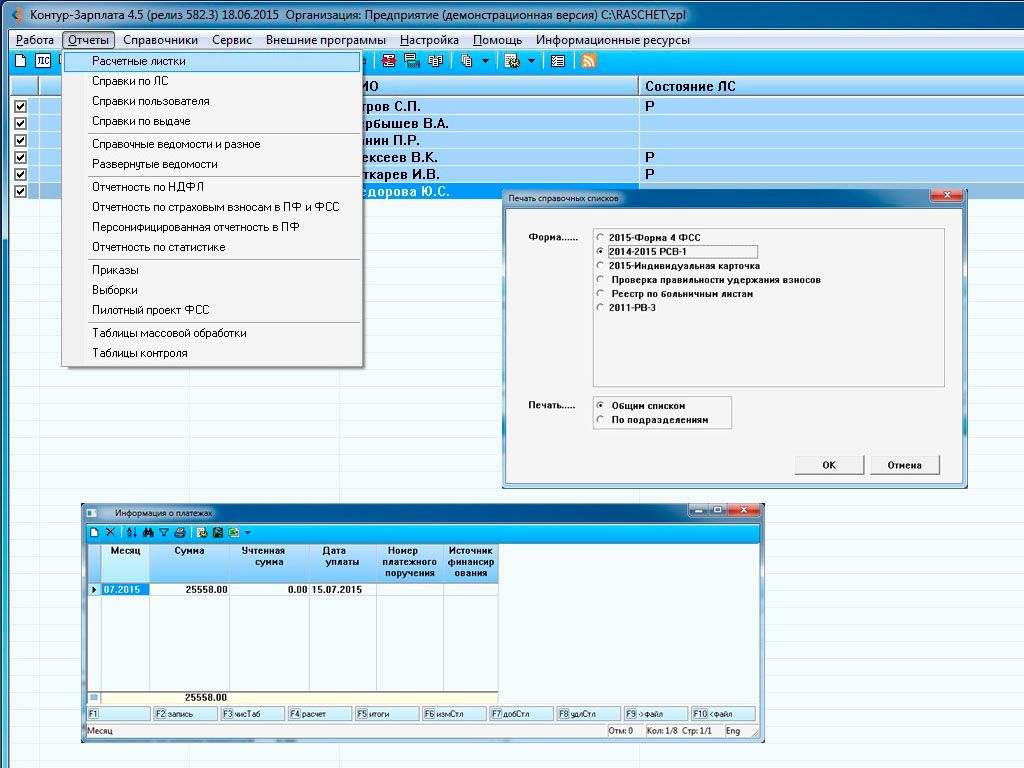Expand the dropdown arrow beside the settings table icon
This screenshot has height=768, width=1024.
pos(531,61)
